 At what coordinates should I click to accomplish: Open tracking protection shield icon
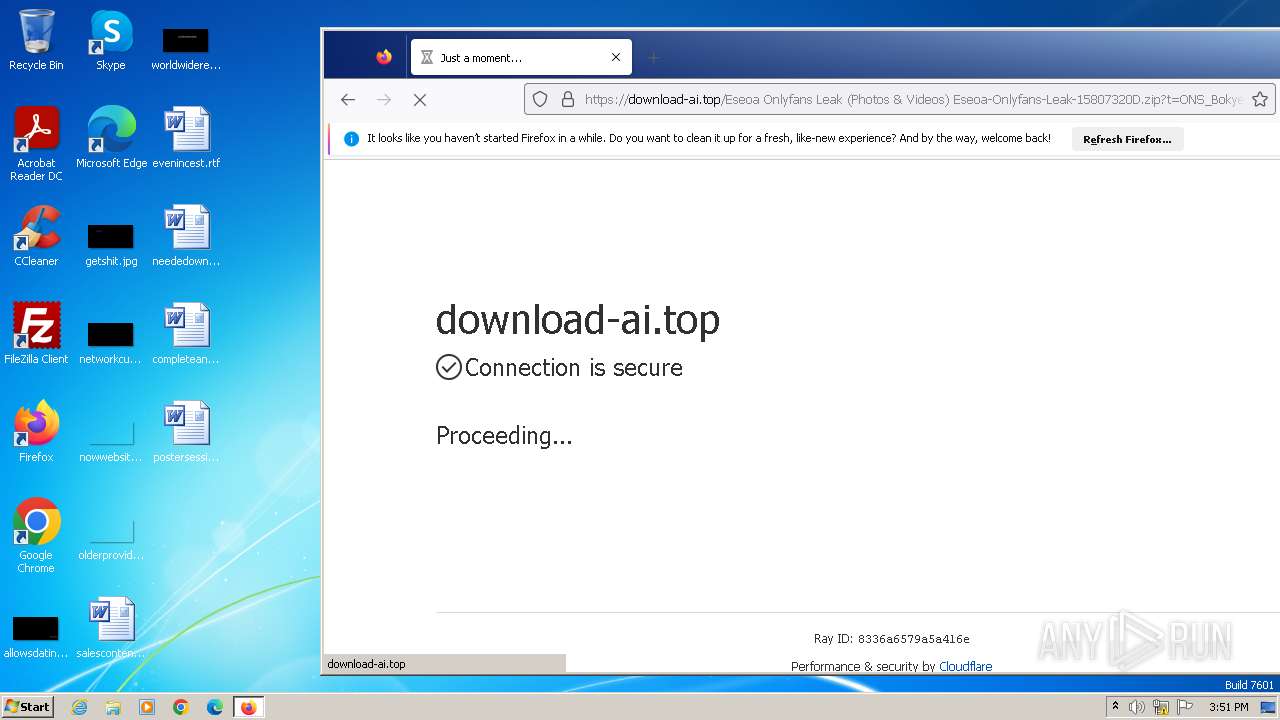pyautogui.click(x=540, y=99)
